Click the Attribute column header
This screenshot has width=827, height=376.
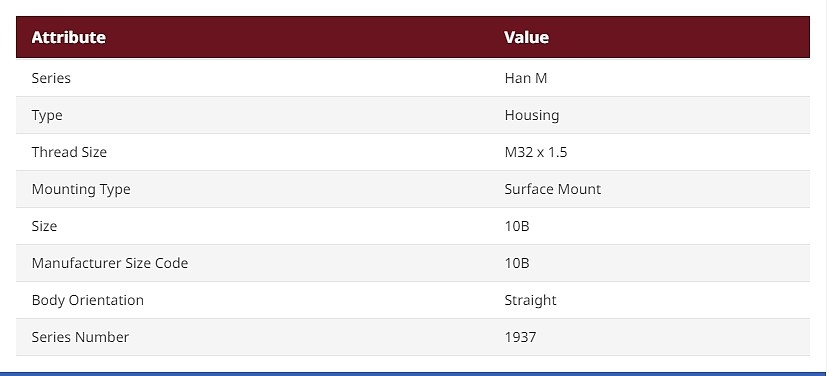(x=69, y=37)
